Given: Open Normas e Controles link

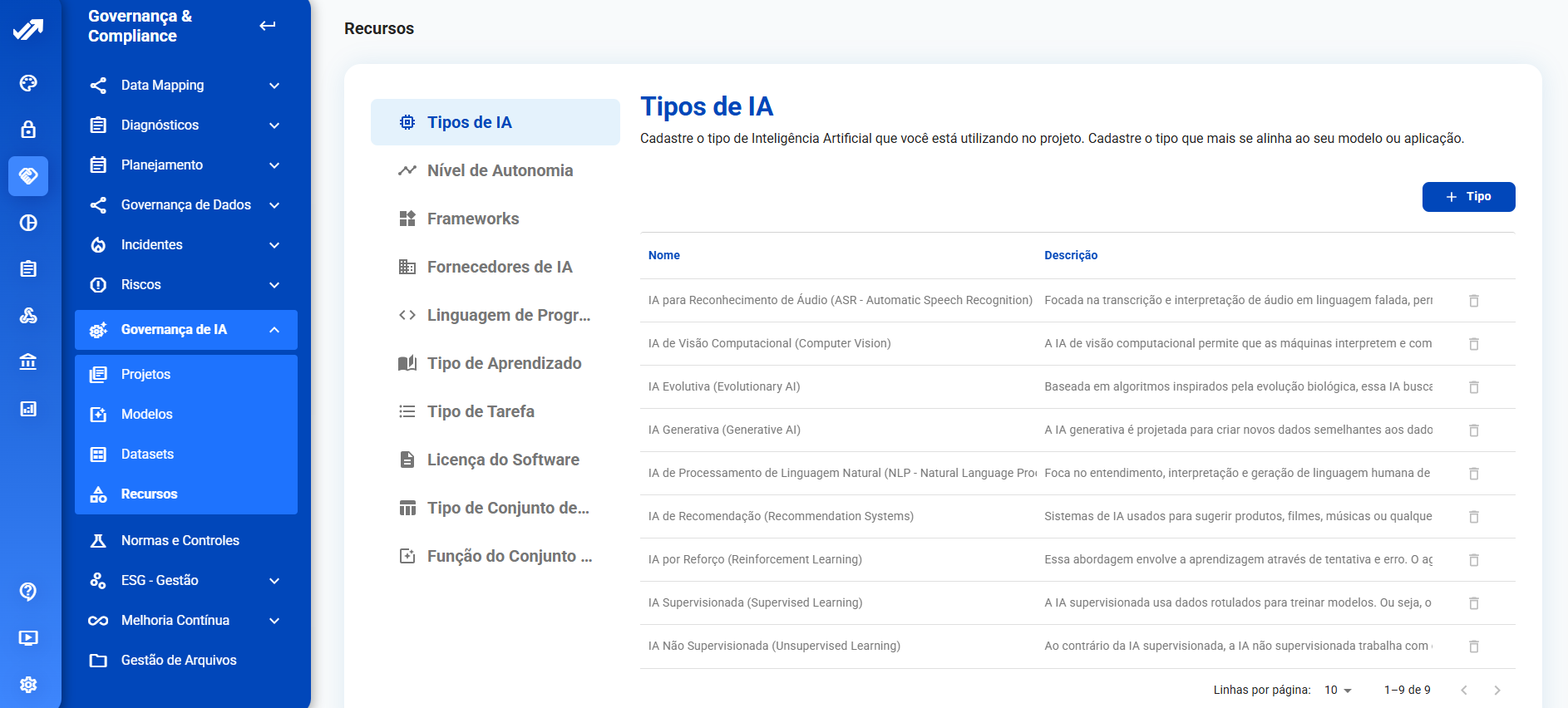Looking at the screenshot, I should pyautogui.click(x=180, y=541).
